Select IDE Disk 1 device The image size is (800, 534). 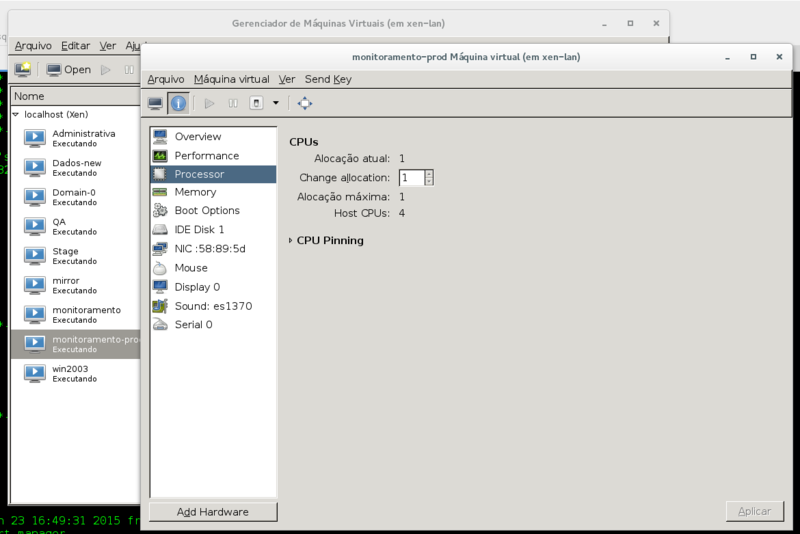coord(213,230)
